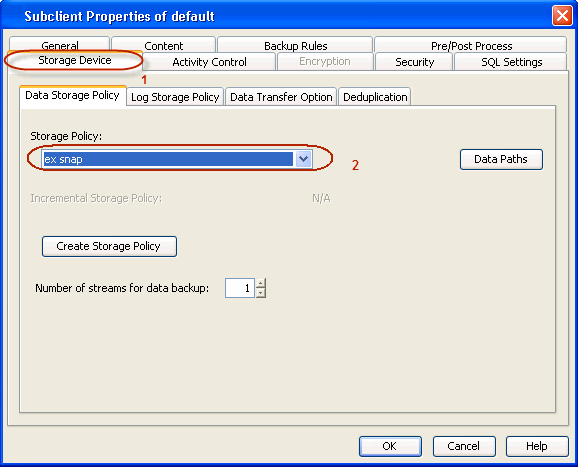Increase number of streams with up arrow

point(261,283)
